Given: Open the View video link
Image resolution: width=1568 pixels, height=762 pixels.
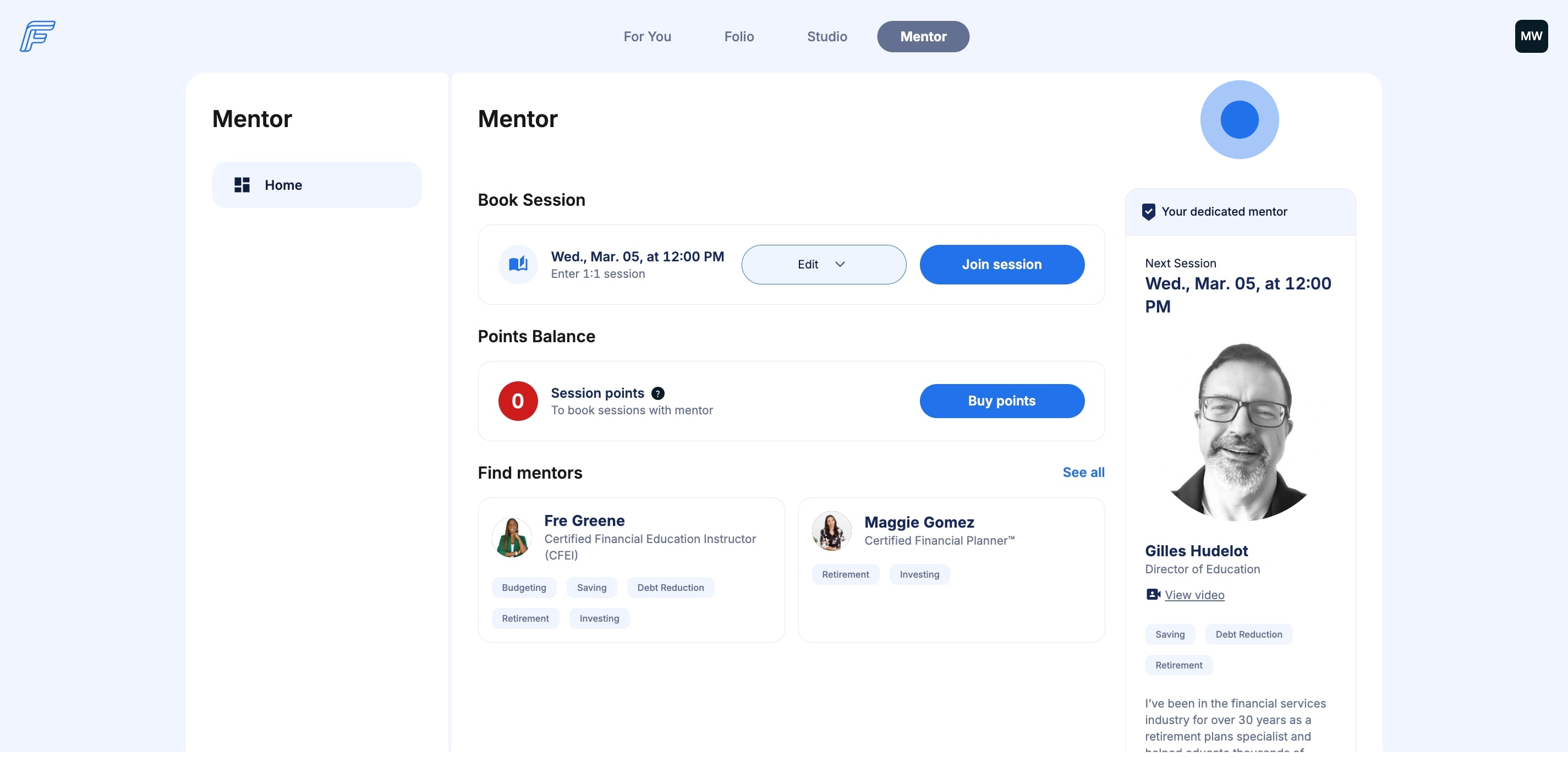Looking at the screenshot, I should coord(1194,595).
